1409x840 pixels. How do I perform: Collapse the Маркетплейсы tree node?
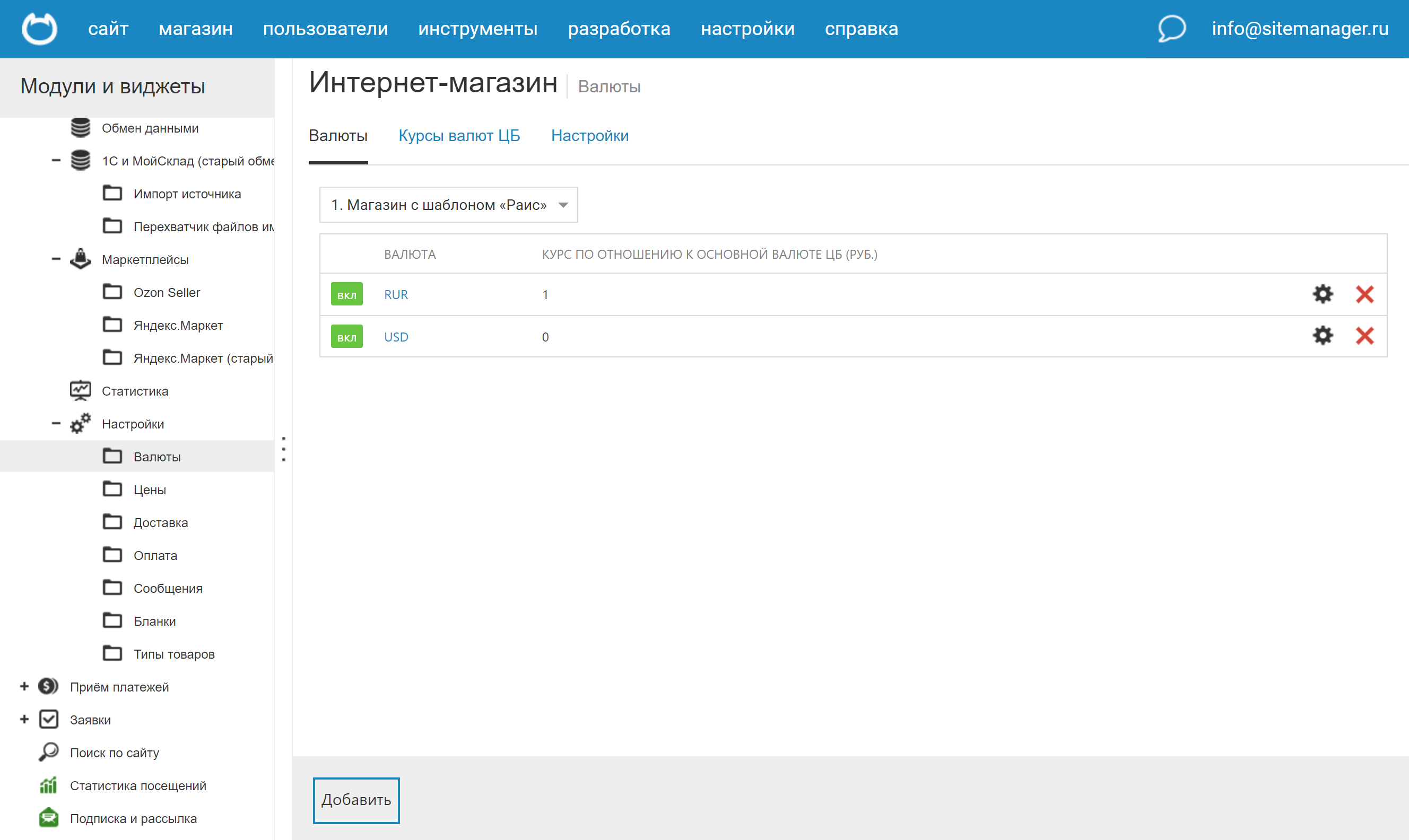(x=56, y=259)
